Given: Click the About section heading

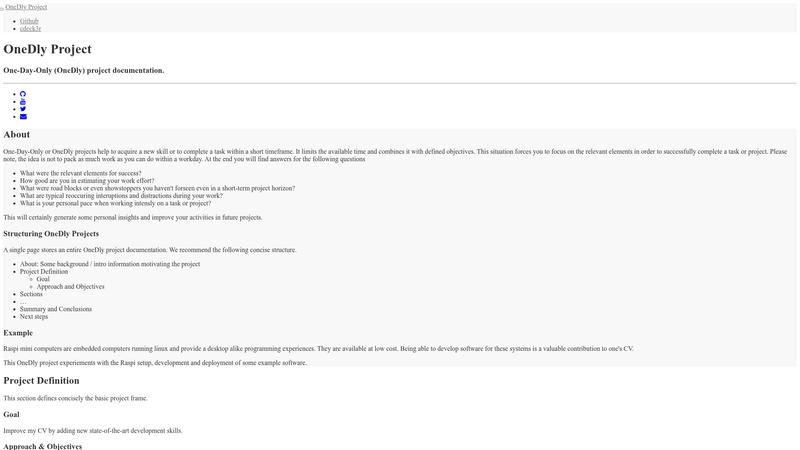Looking at the screenshot, I should (16, 135).
